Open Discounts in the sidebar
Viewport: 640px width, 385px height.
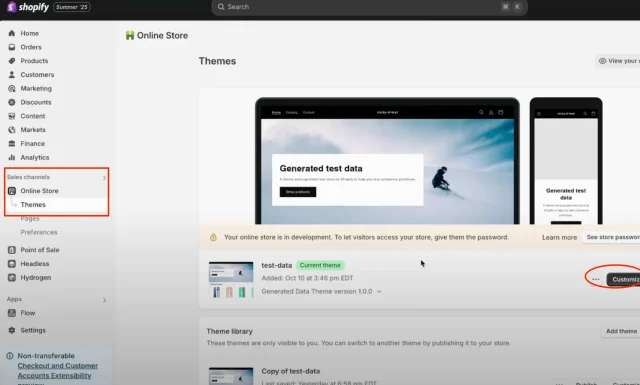click(x=36, y=102)
